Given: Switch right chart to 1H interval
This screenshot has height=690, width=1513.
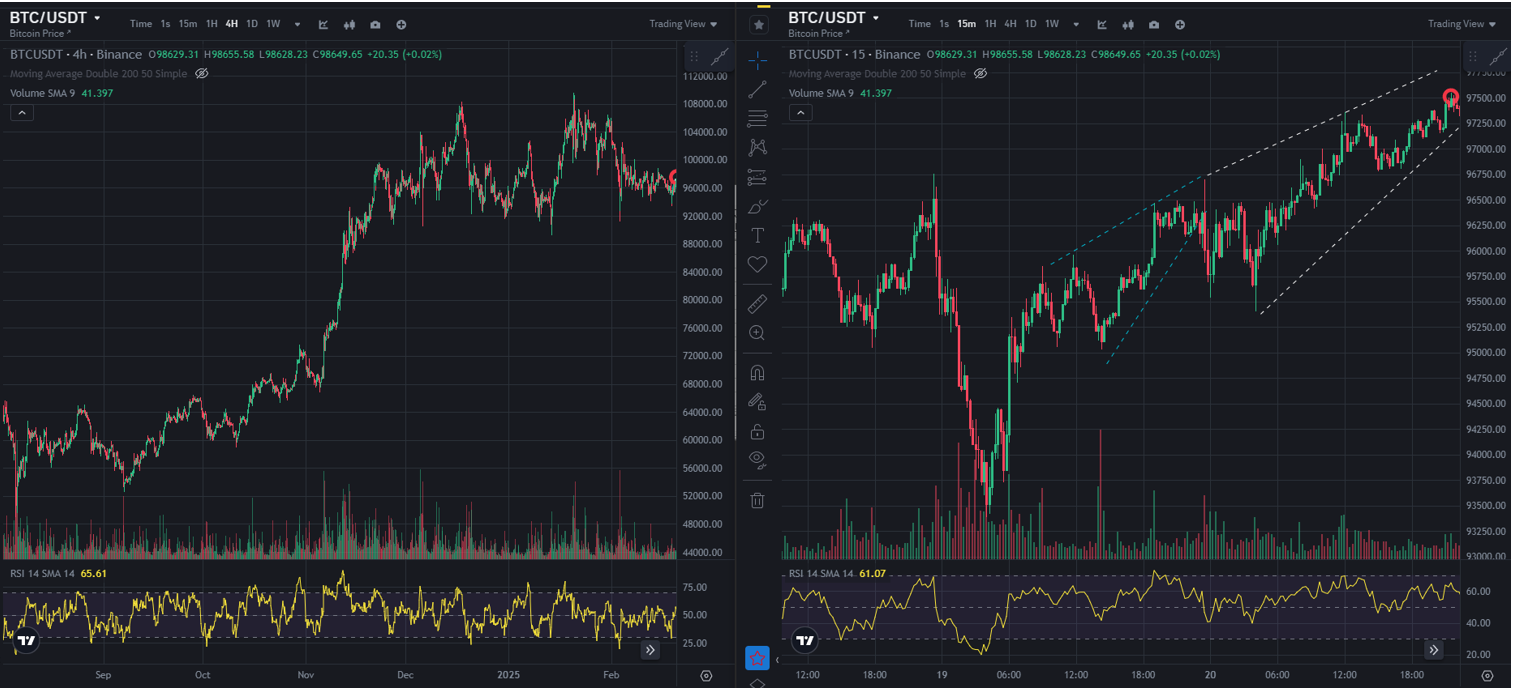Looking at the screenshot, I should [990, 24].
